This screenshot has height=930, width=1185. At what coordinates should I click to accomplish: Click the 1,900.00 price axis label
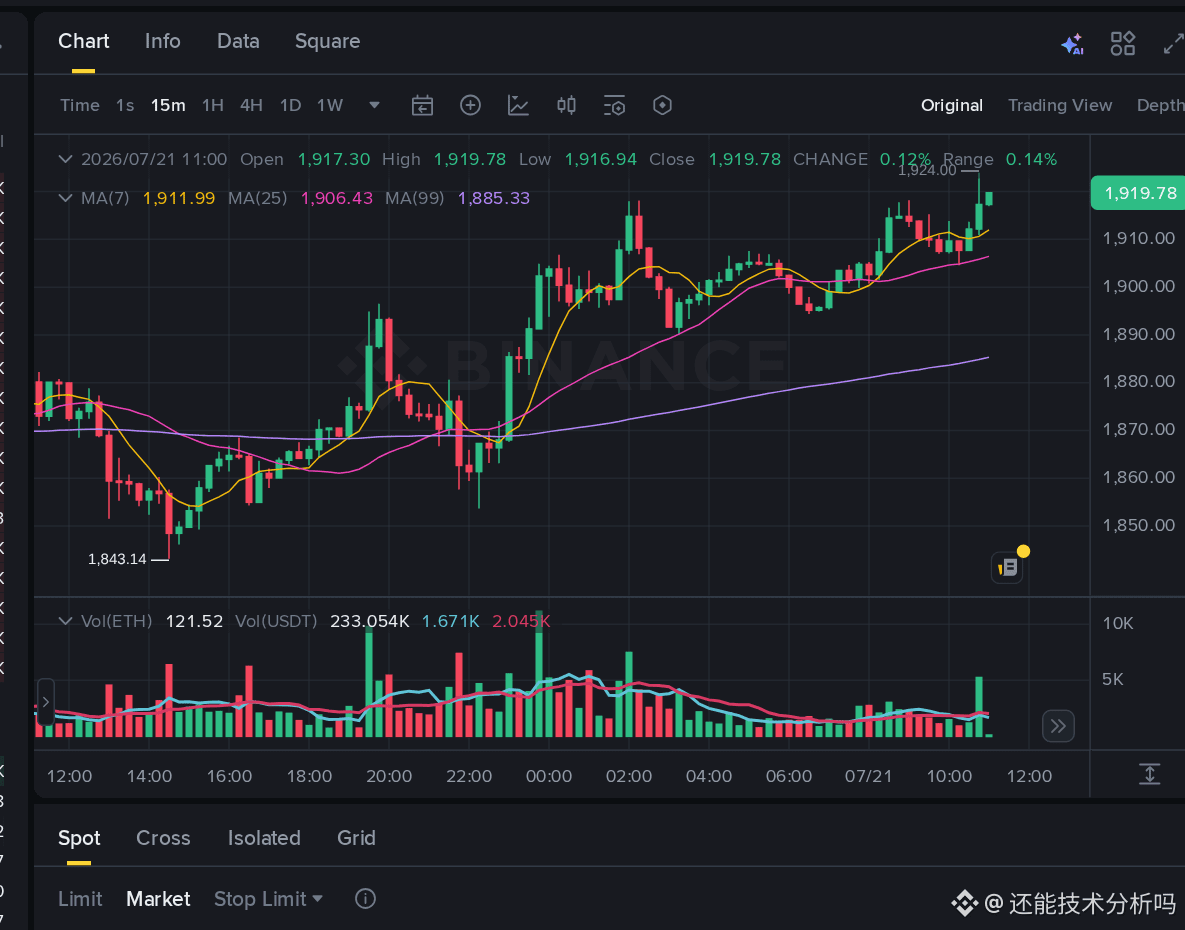pyautogui.click(x=1139, y=286)
